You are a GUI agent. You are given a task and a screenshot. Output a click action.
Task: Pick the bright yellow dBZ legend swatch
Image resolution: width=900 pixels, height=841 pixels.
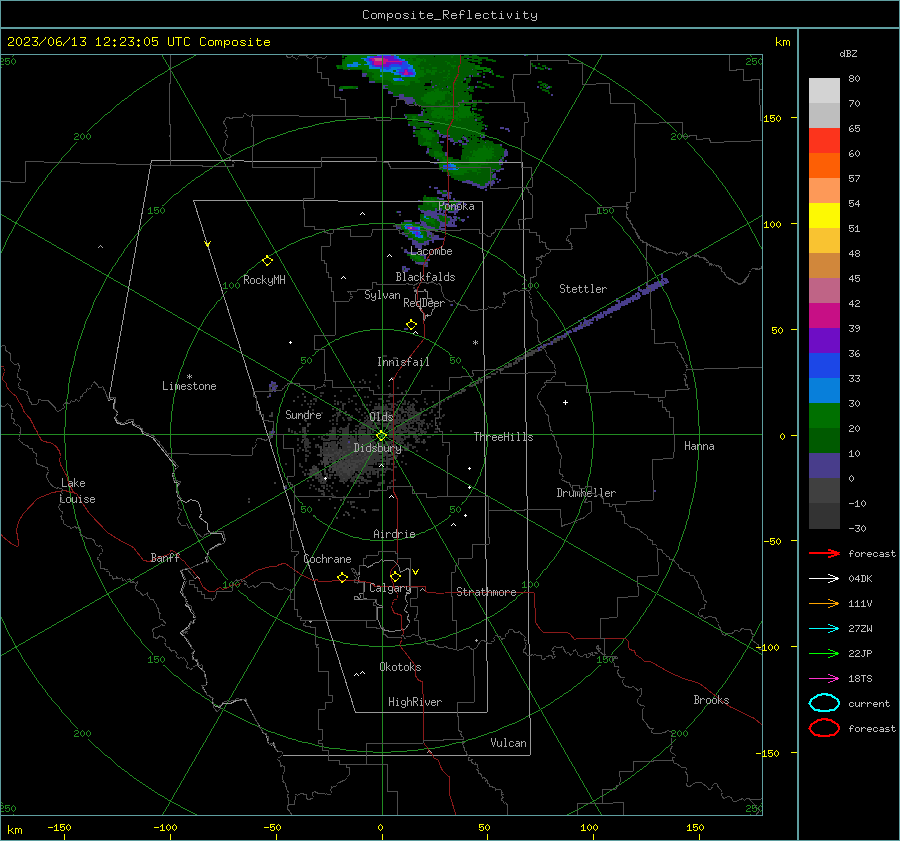pyautogui.click(x=824, y=216)
